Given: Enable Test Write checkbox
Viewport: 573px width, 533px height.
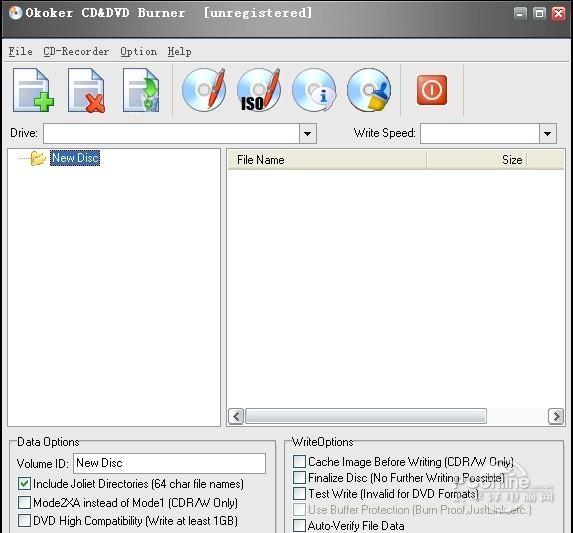Looking at the screenshot, I should coord(299,494).
